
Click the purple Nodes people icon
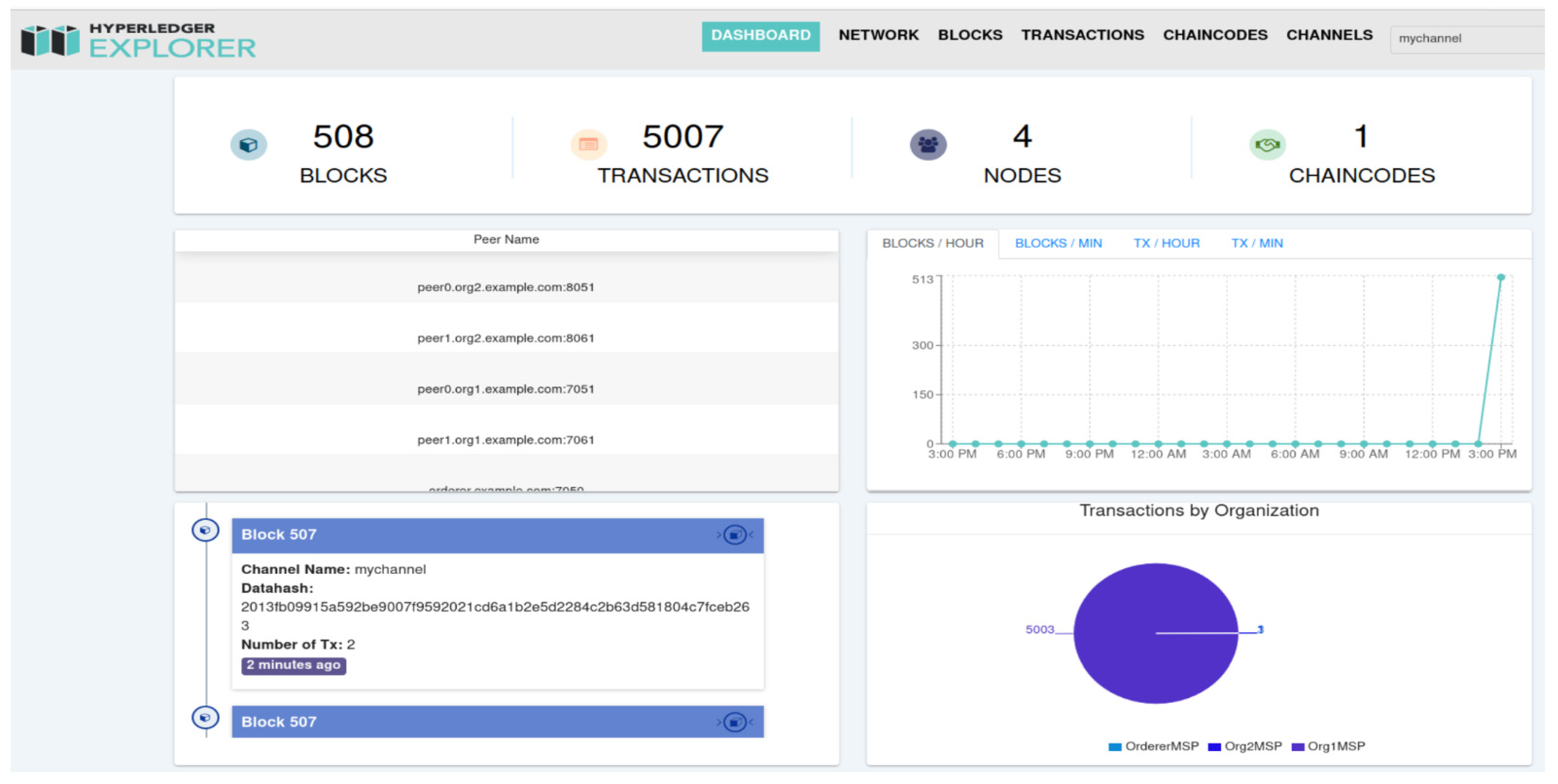pos(928,145)
